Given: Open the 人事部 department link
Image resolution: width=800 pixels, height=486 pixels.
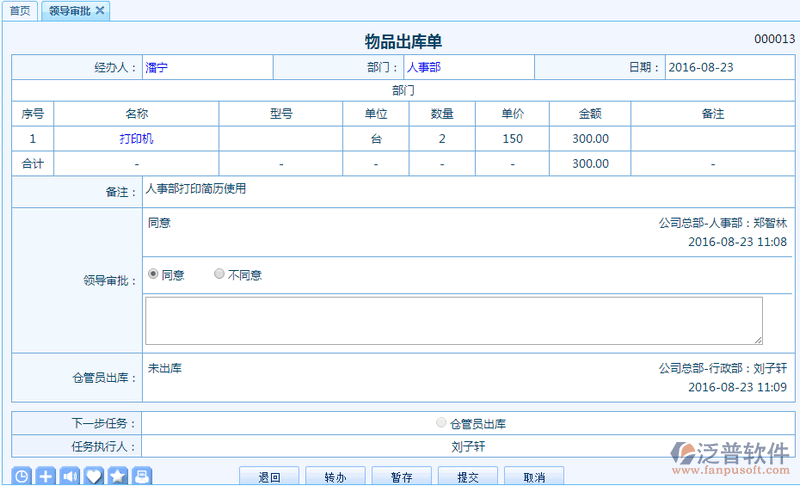Looking at the screenshot, I should (423, 67).
